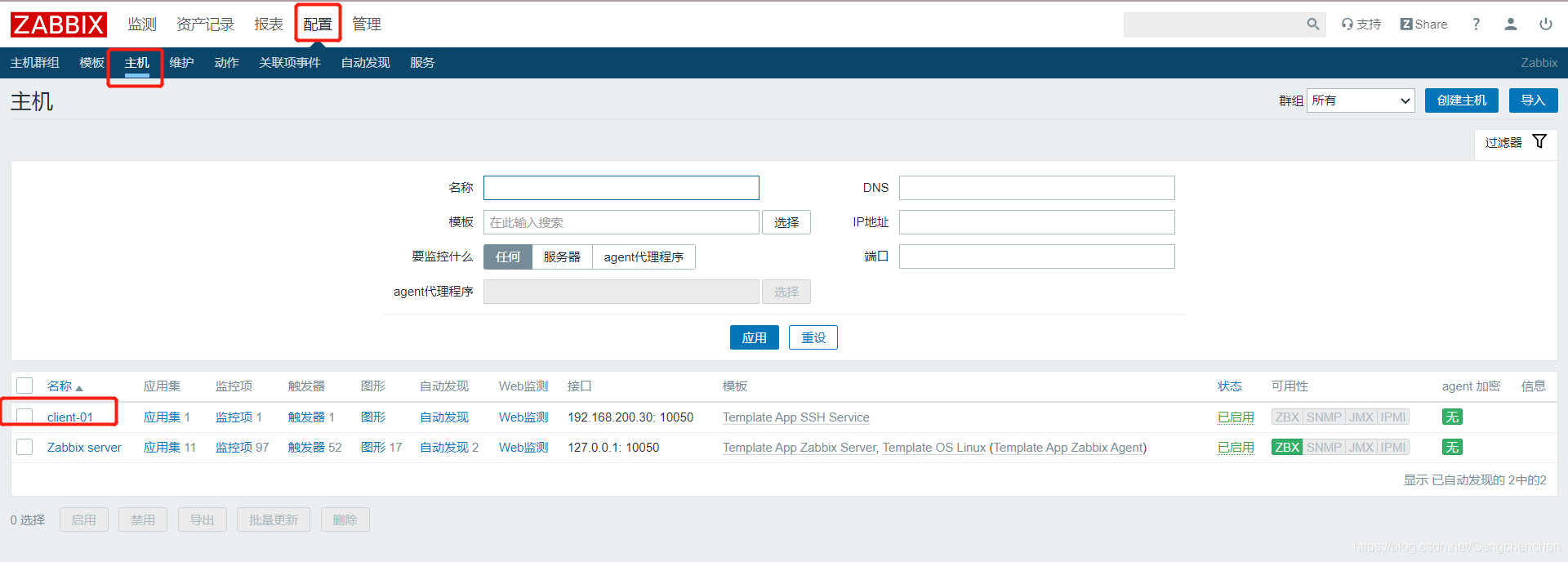1568x562 pixels.
Task: Select agent代理程序 monitoring option
Action: click(644, 256)
